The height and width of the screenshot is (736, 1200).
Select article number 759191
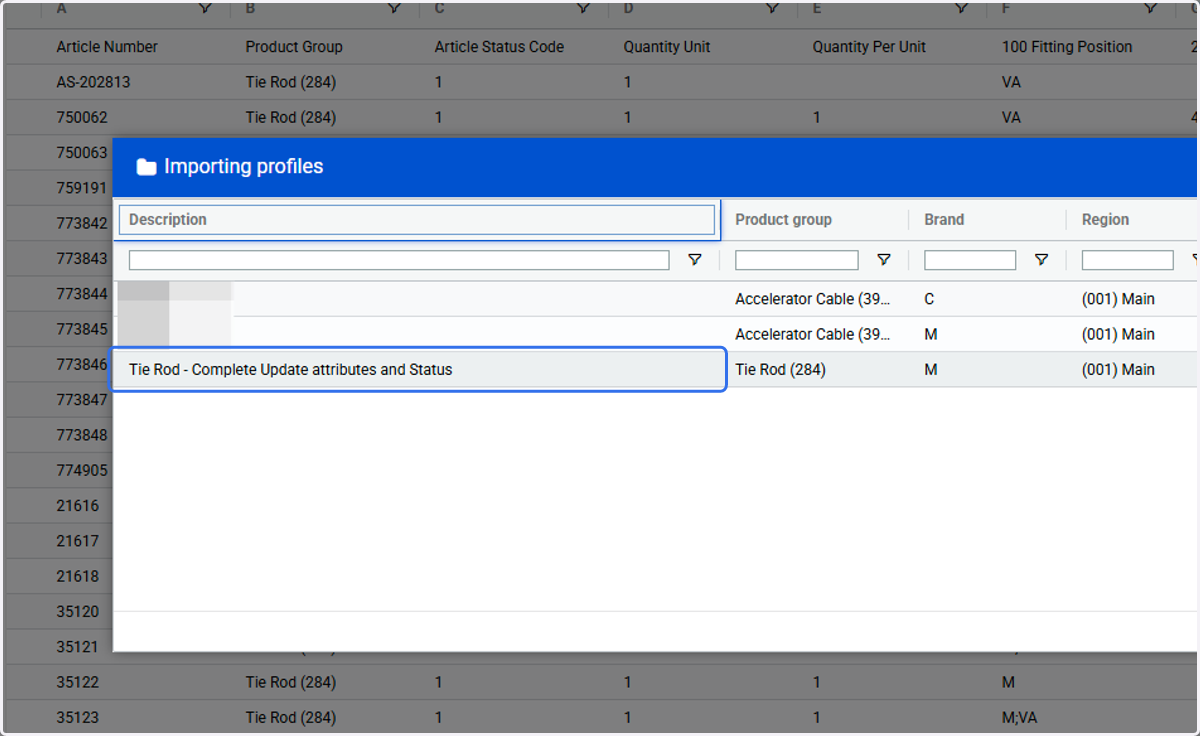[x=82, y=188]
